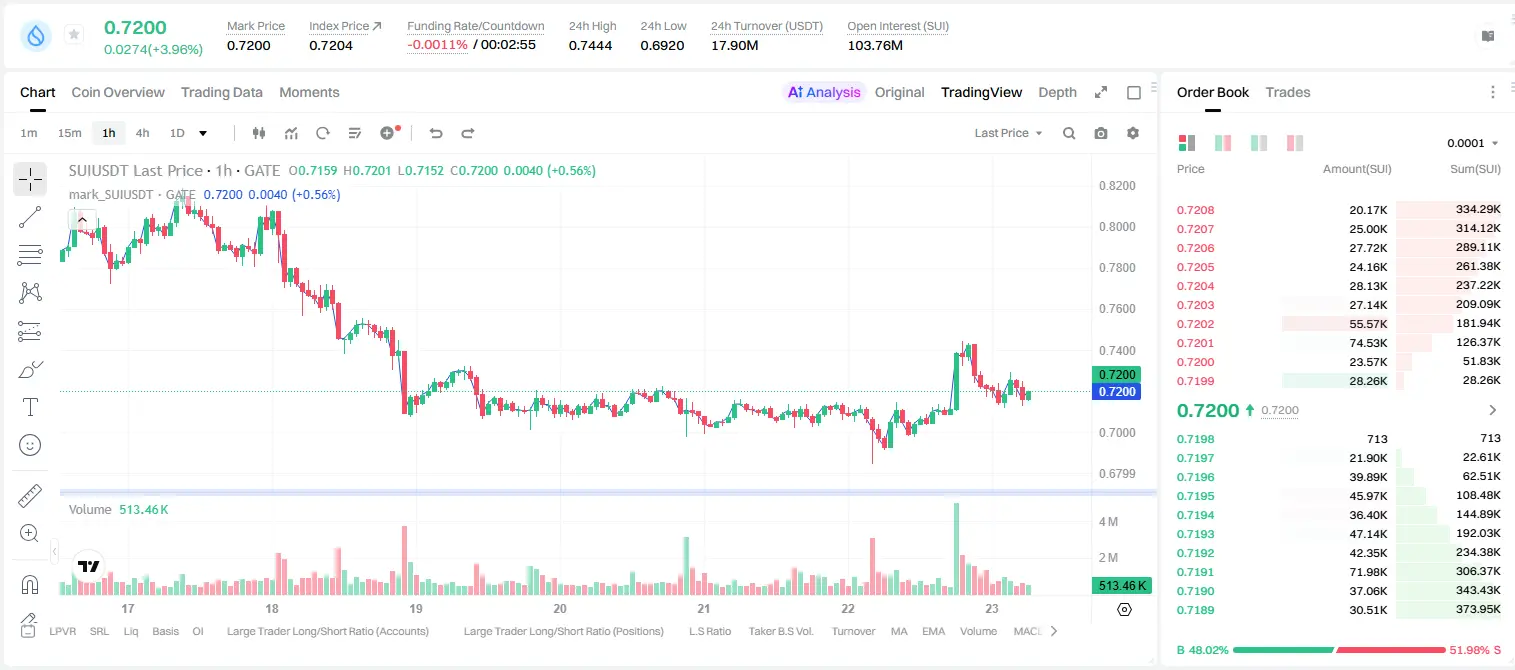
Task: Open the order book precision 0.0001 dropdown
Action: coord(1472,143)
